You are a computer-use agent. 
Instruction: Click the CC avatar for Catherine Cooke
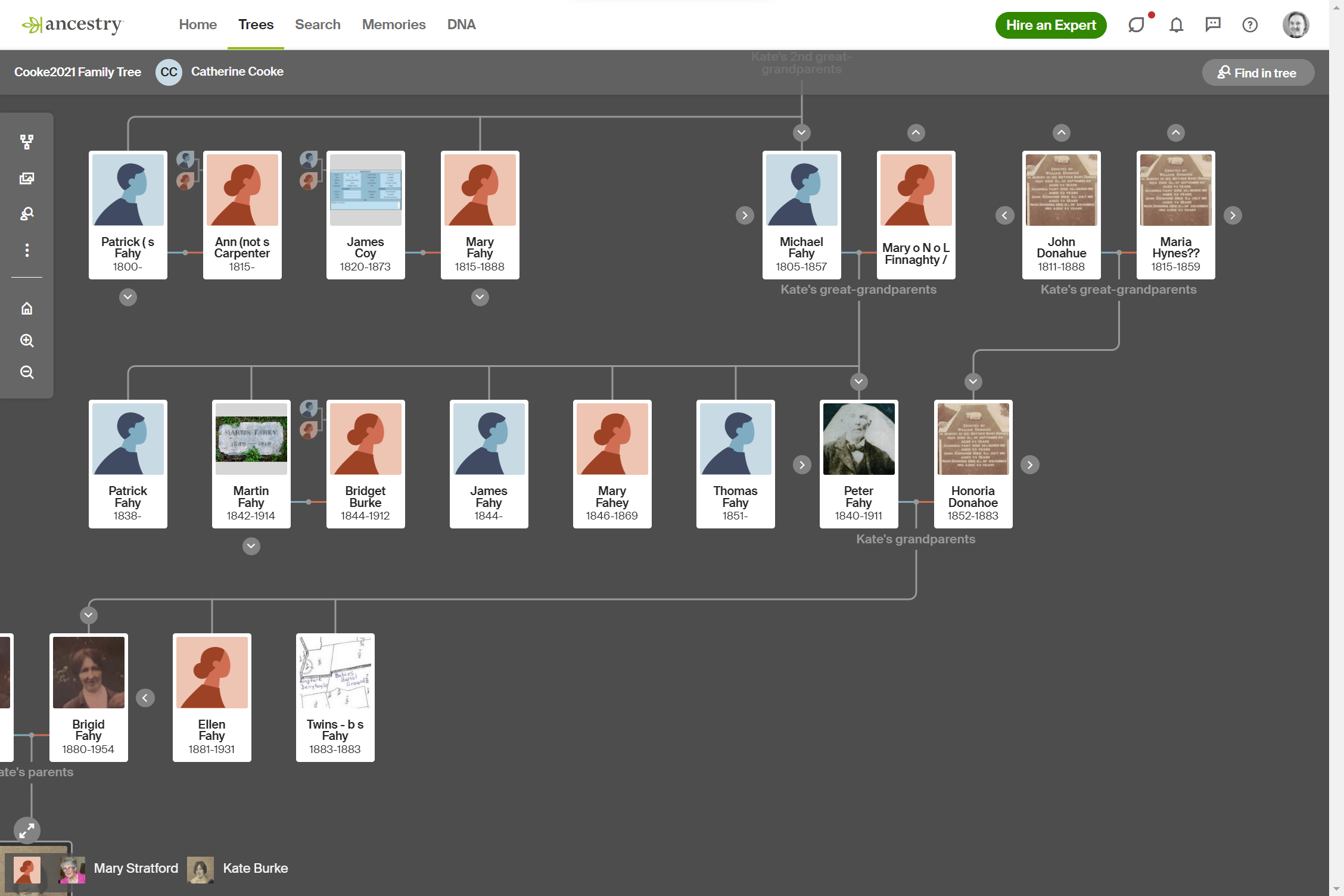coord(169,72)
